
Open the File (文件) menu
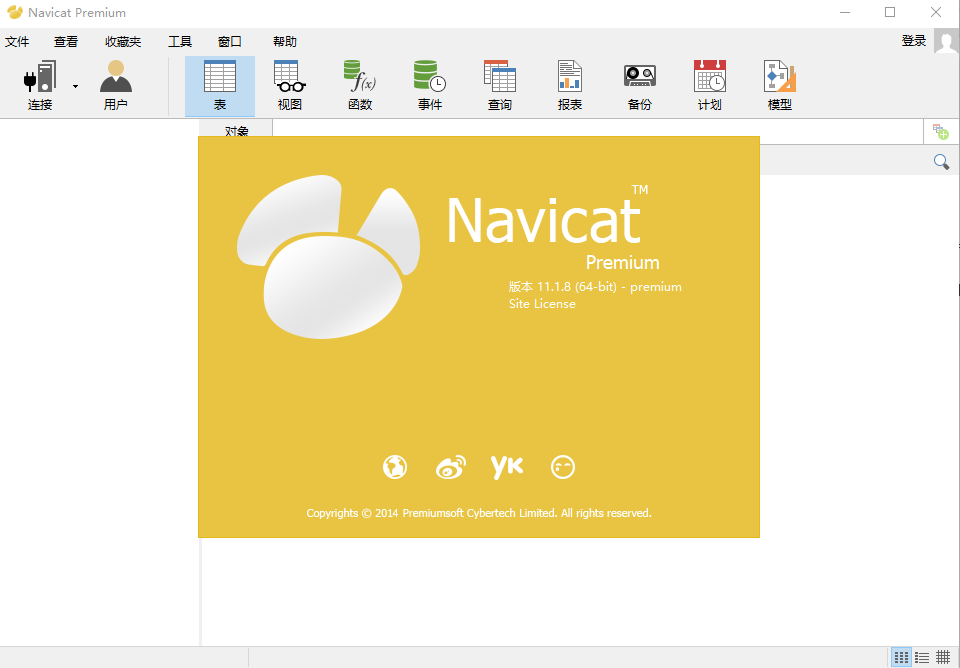(x=17, y=42)
